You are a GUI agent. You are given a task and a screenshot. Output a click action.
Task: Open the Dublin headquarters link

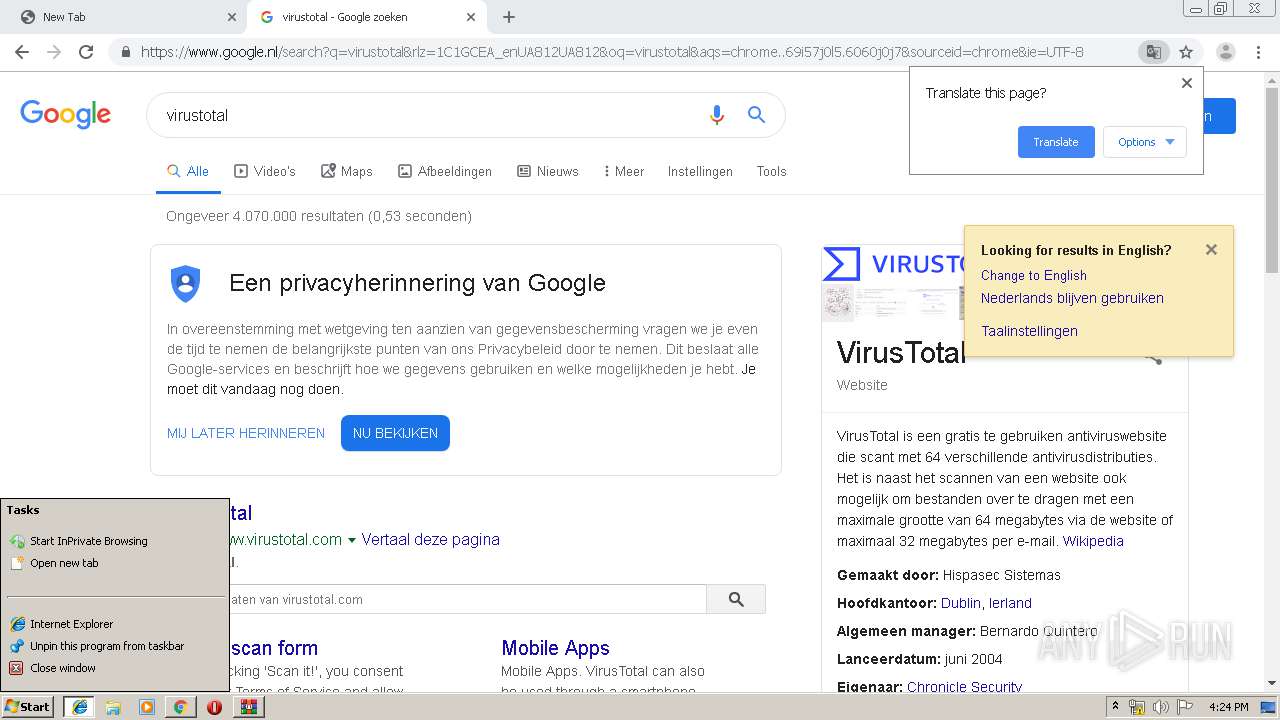point(961,603)
